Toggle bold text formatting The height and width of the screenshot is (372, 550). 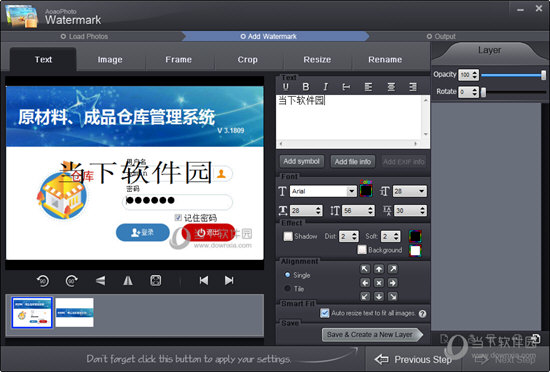306,87
